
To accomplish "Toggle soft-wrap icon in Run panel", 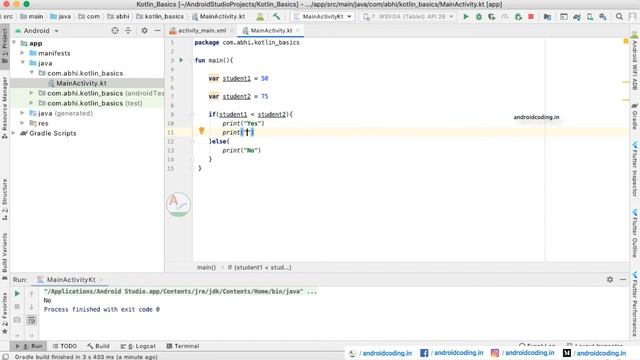I will 31,320.
